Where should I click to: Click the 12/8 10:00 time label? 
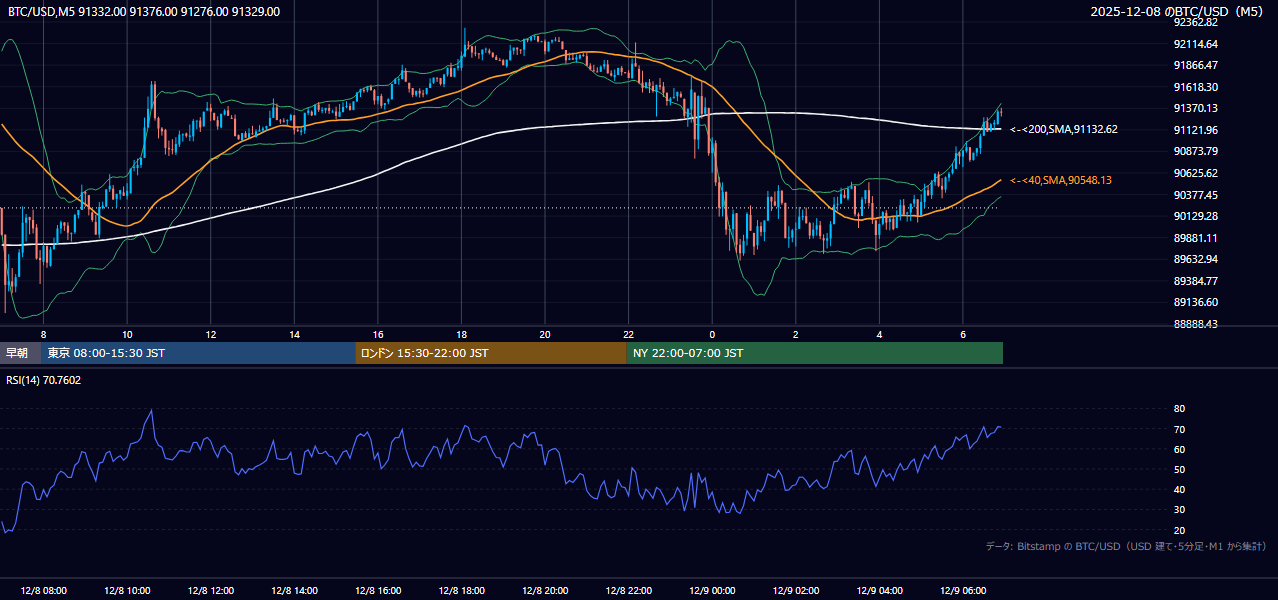[x=127, y=591]
